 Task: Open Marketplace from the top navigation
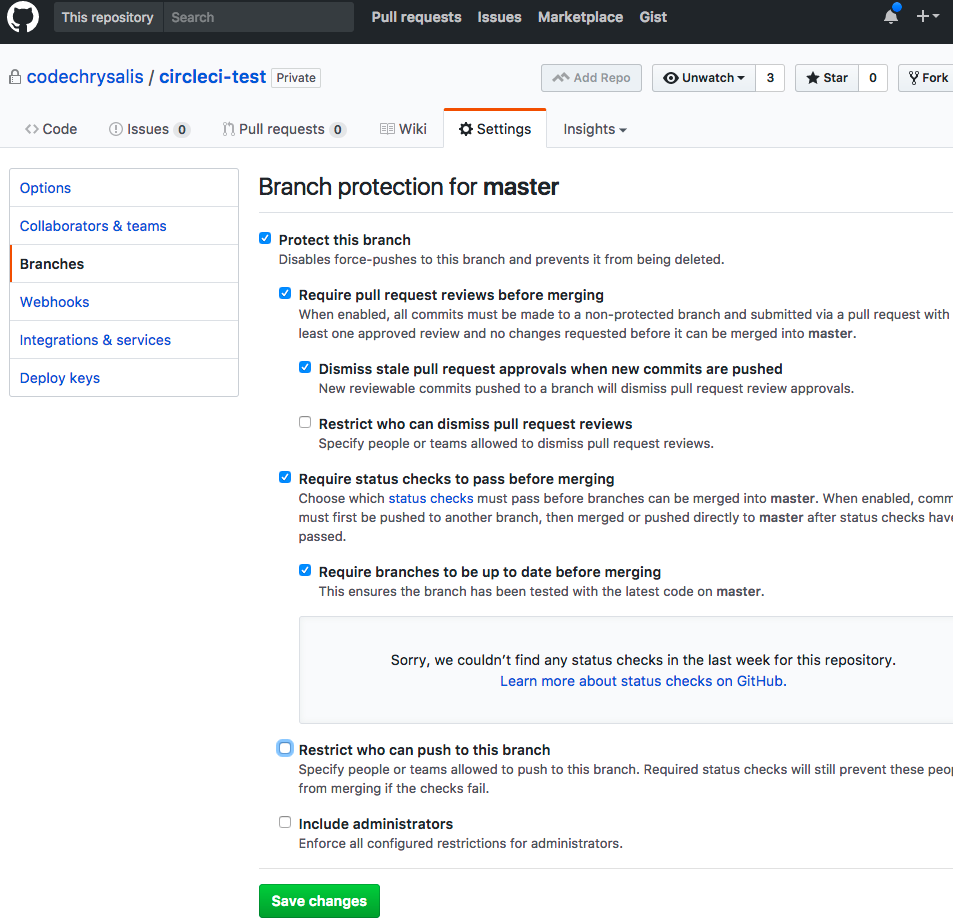click(580, 17)
